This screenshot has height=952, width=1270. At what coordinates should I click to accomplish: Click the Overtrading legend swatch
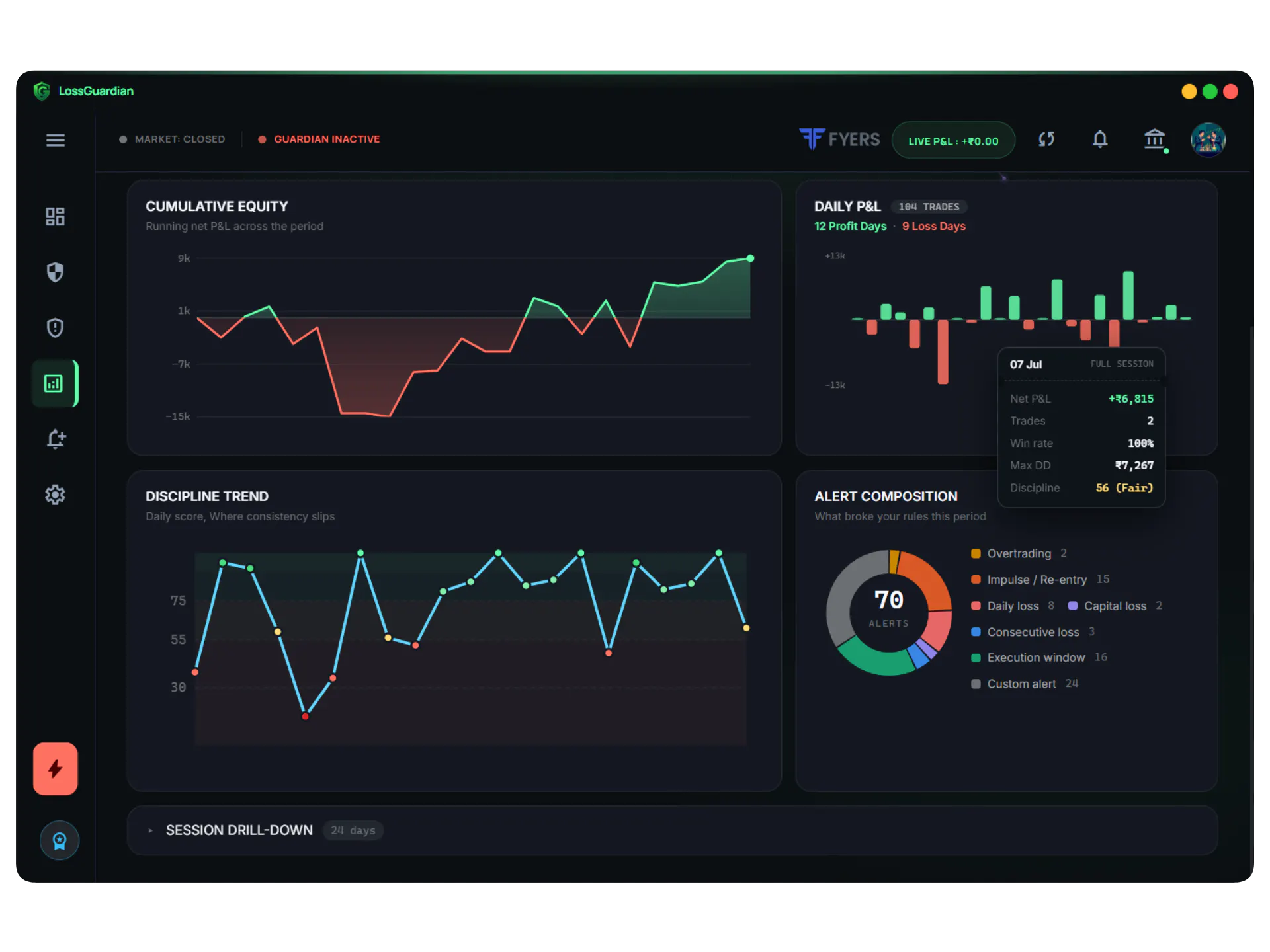(976, 553)
